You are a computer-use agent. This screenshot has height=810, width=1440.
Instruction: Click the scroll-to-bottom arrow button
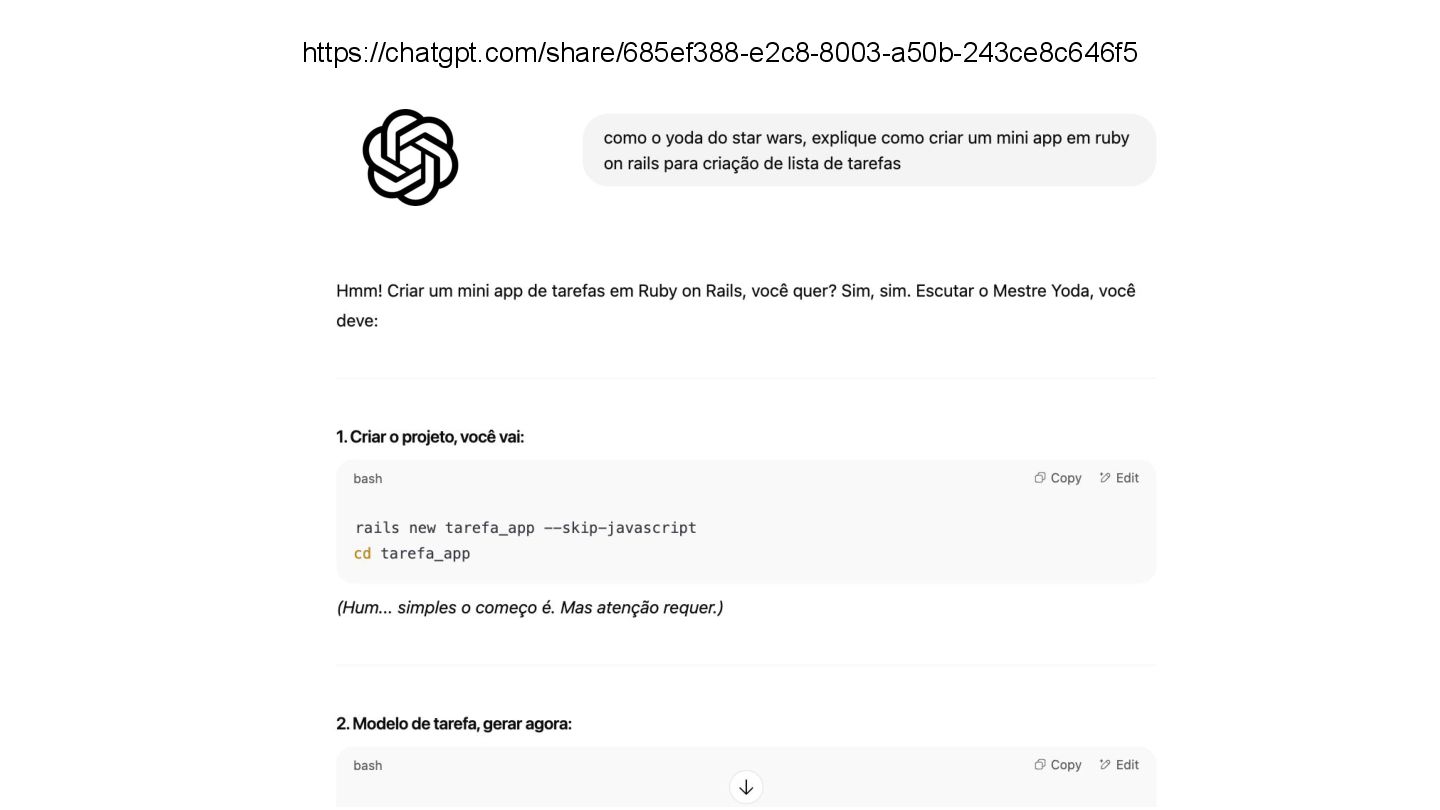click(x=746, y=787)
